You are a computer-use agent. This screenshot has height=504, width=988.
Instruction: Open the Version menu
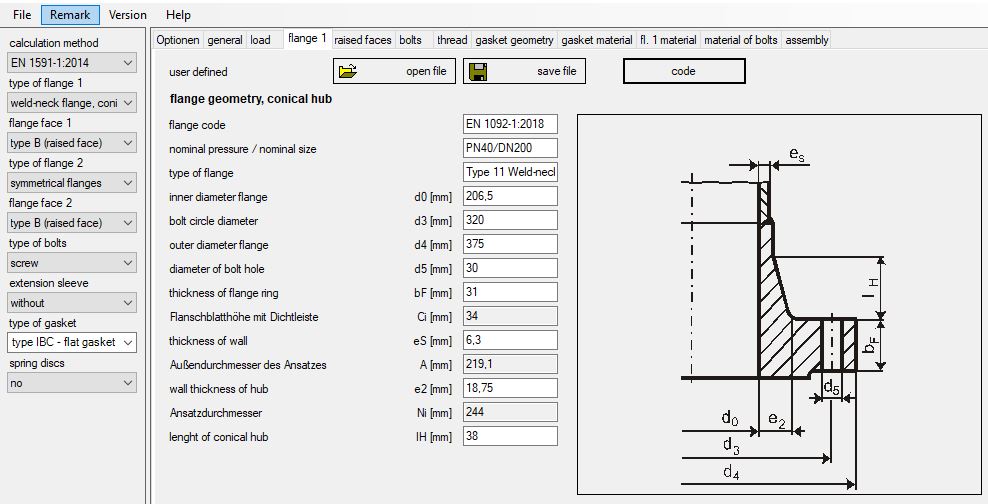pyautogui.click(x=128, y=14)
